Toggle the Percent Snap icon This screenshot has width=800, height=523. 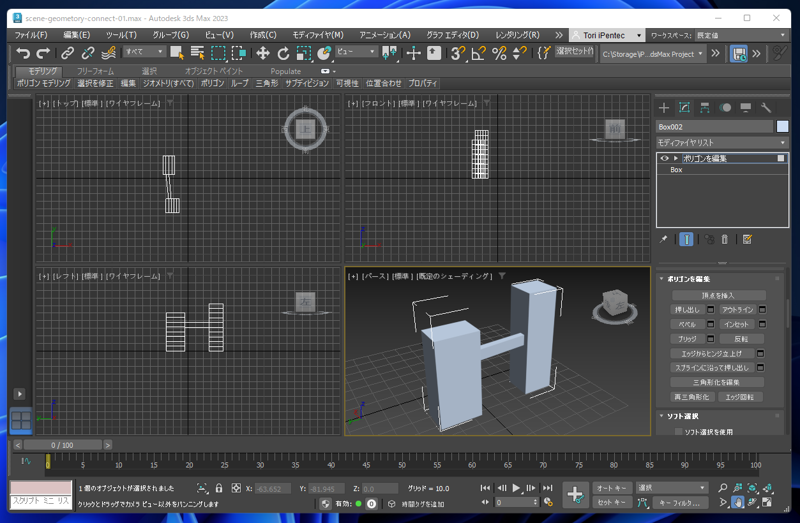499,53
